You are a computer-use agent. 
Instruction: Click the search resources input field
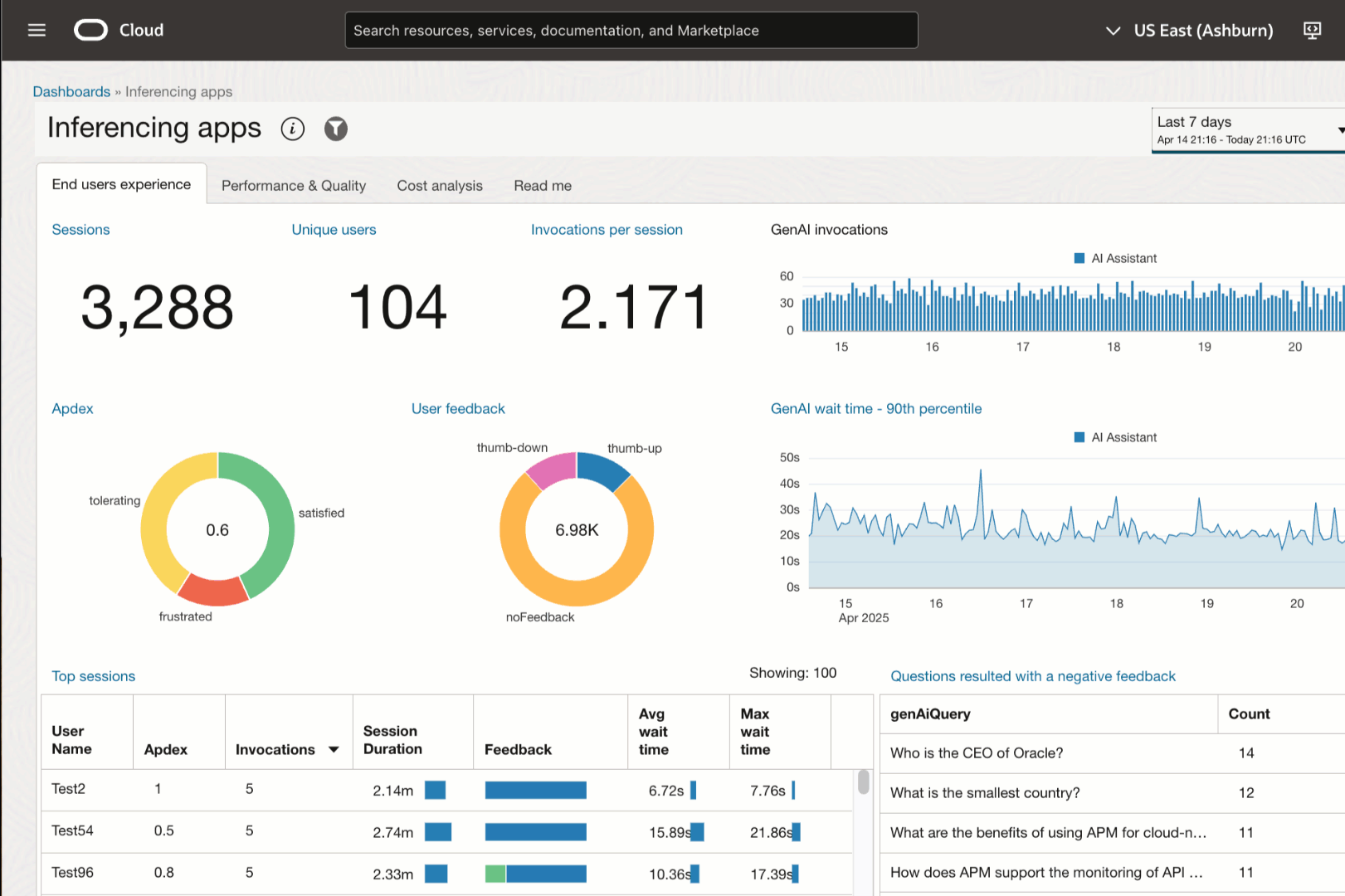631,31
